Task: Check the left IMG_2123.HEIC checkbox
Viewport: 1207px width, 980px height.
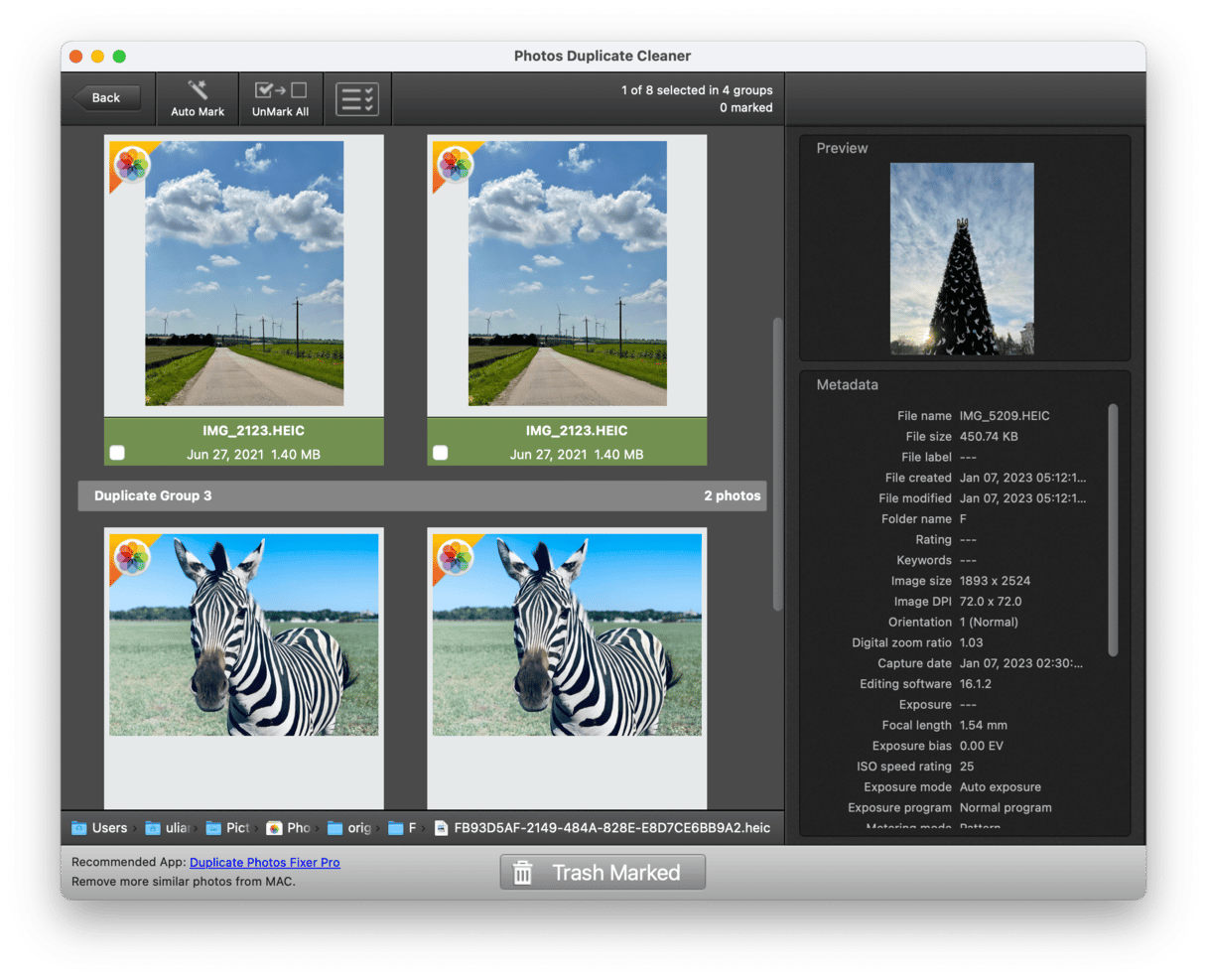Action: [x=117, y=453]
